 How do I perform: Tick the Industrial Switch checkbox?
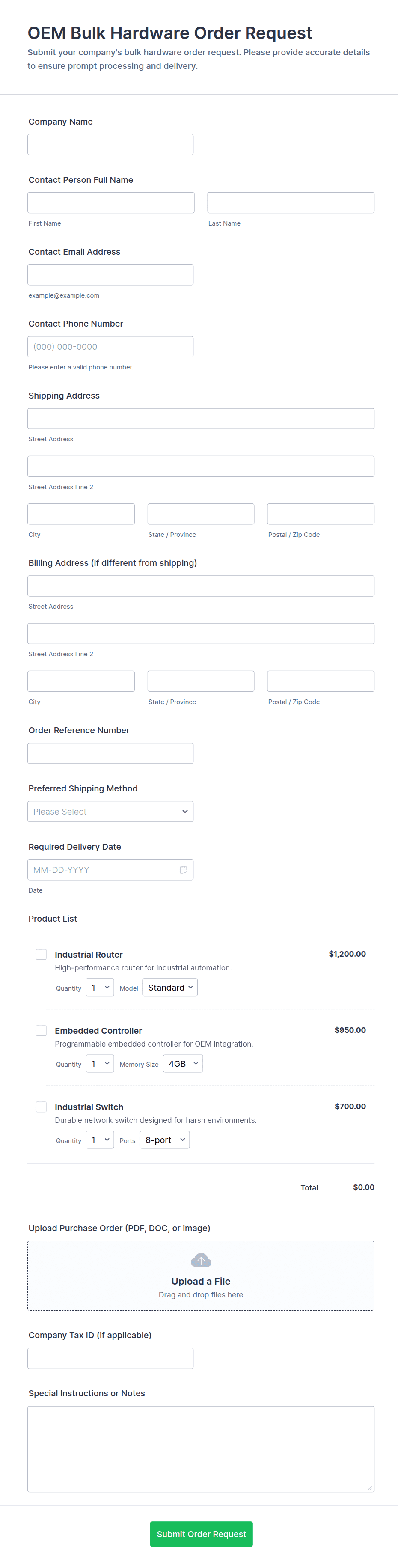coord(42,1107)
